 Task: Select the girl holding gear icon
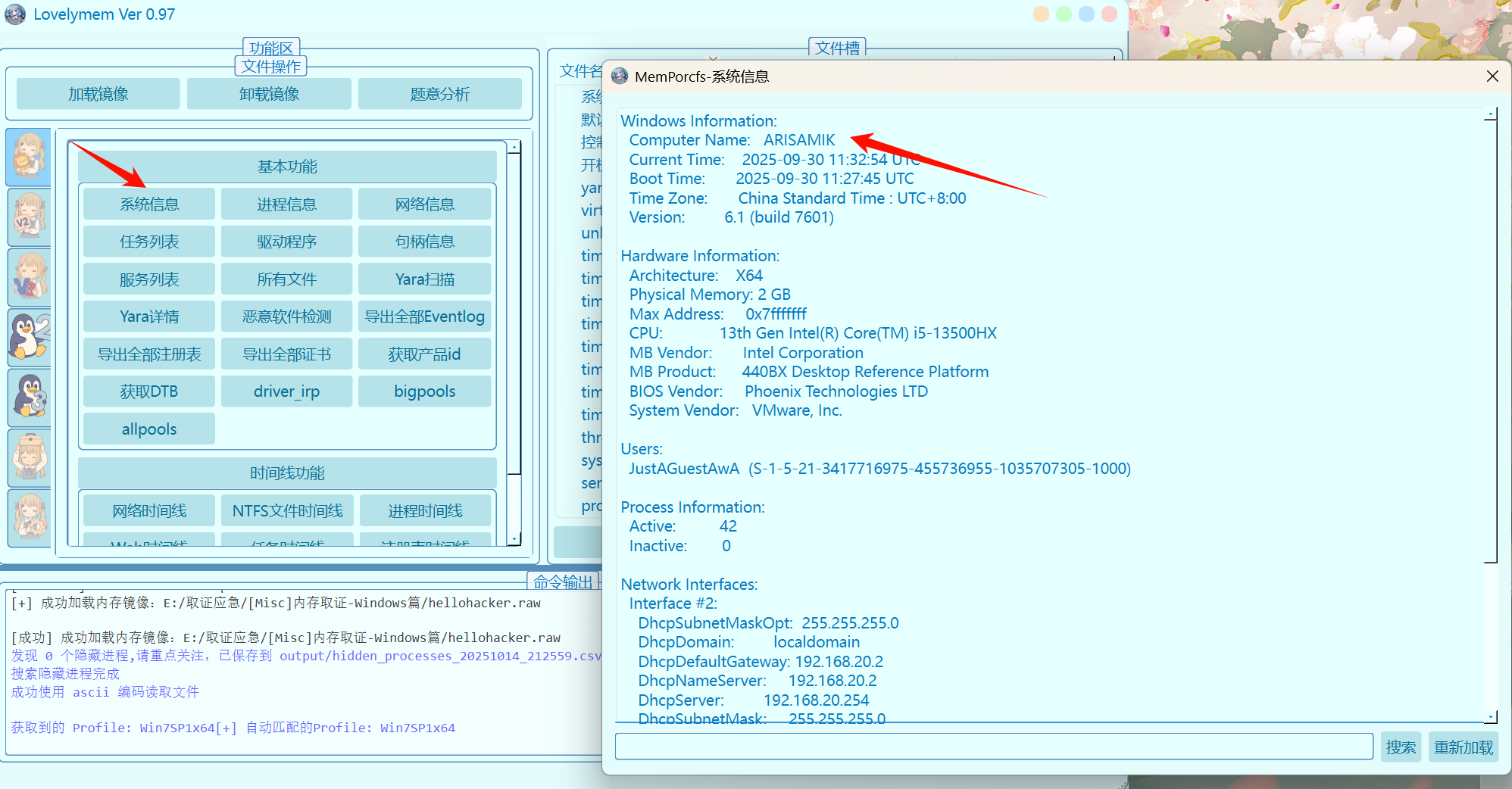click(x=29, y=517)
